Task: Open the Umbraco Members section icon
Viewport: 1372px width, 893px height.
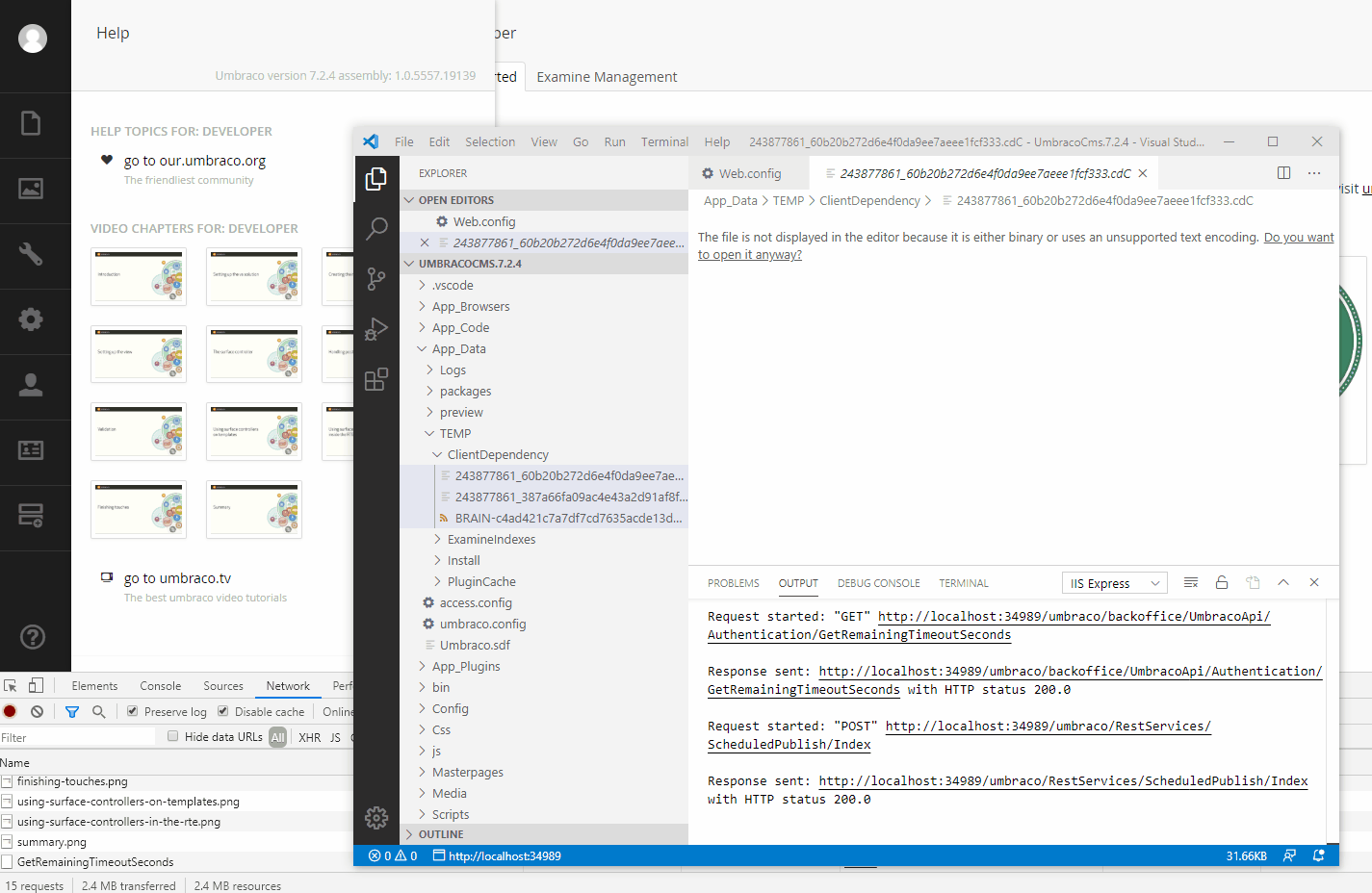Action: pos(31,450)
